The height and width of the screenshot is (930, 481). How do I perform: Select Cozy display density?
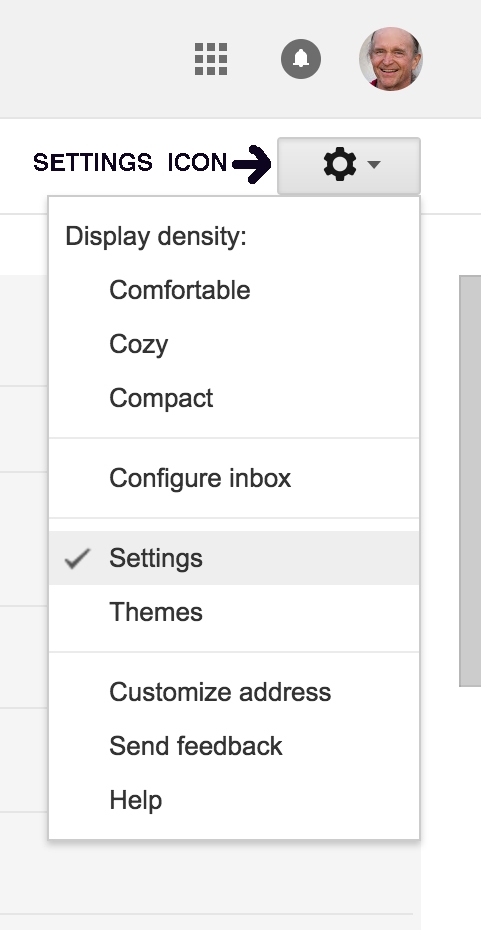(234, 344)
